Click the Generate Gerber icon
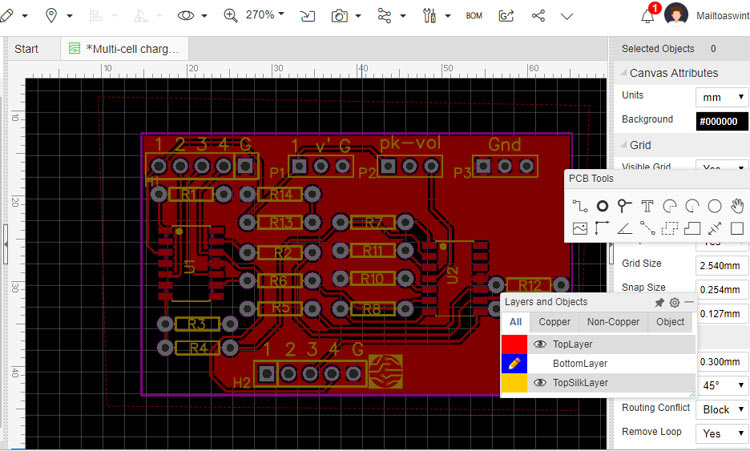750x451 pixels. pos(506,16)
